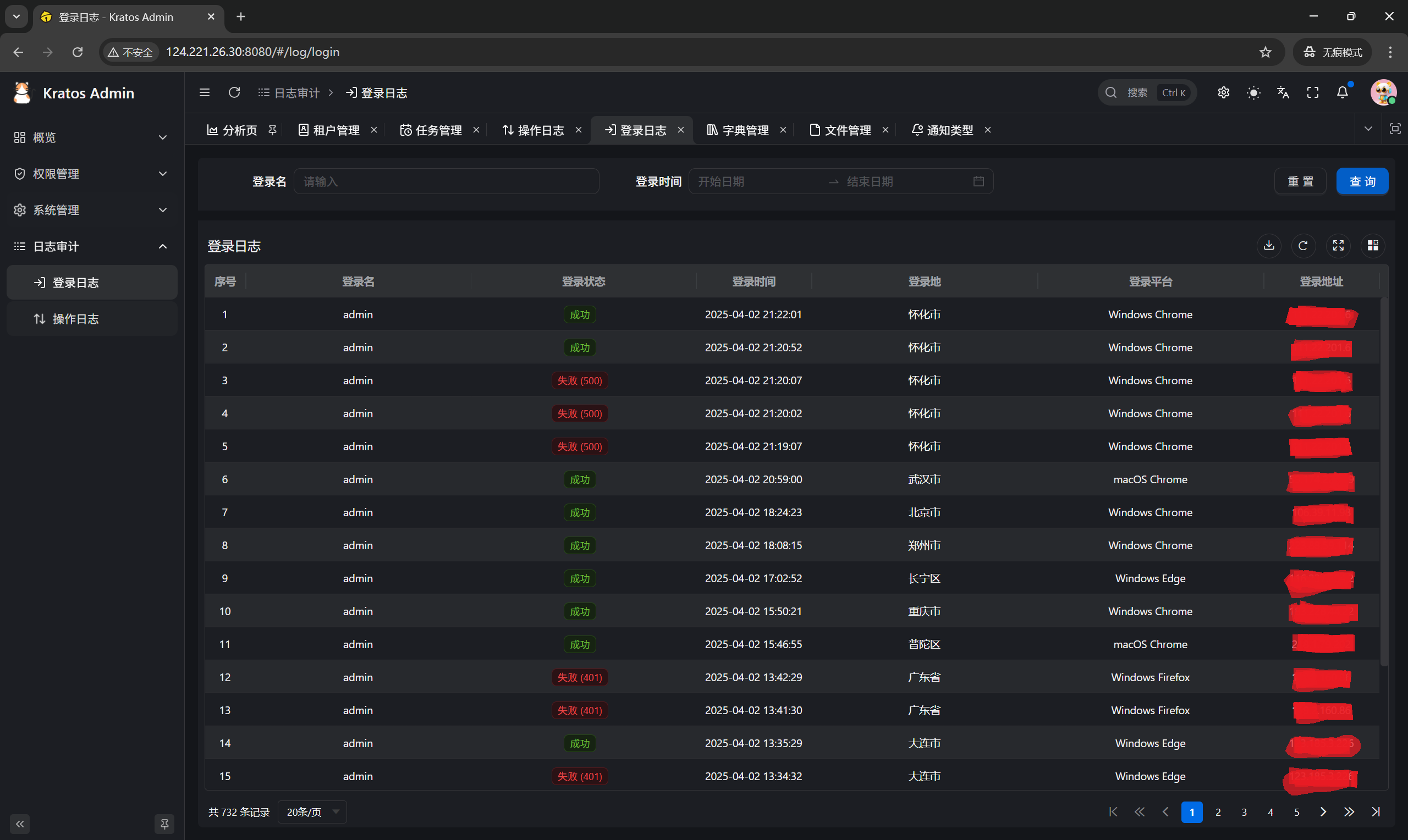Image resolution: width=1408 pixels, height=840 pixels.
Task: Open 操作日志 in the sidebar
Action: tap(76, 319)
